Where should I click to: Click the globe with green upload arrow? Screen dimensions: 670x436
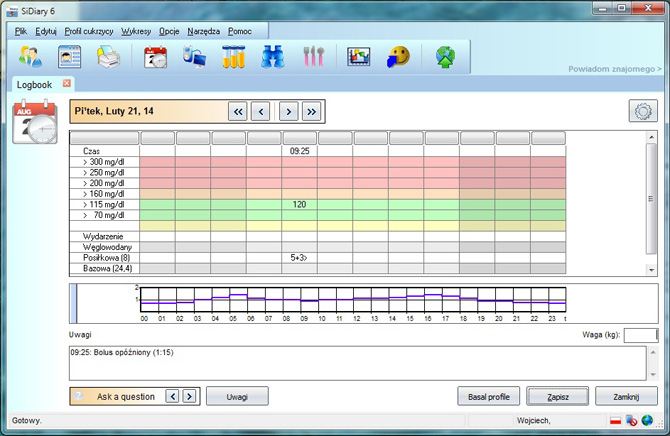(445, 56)
